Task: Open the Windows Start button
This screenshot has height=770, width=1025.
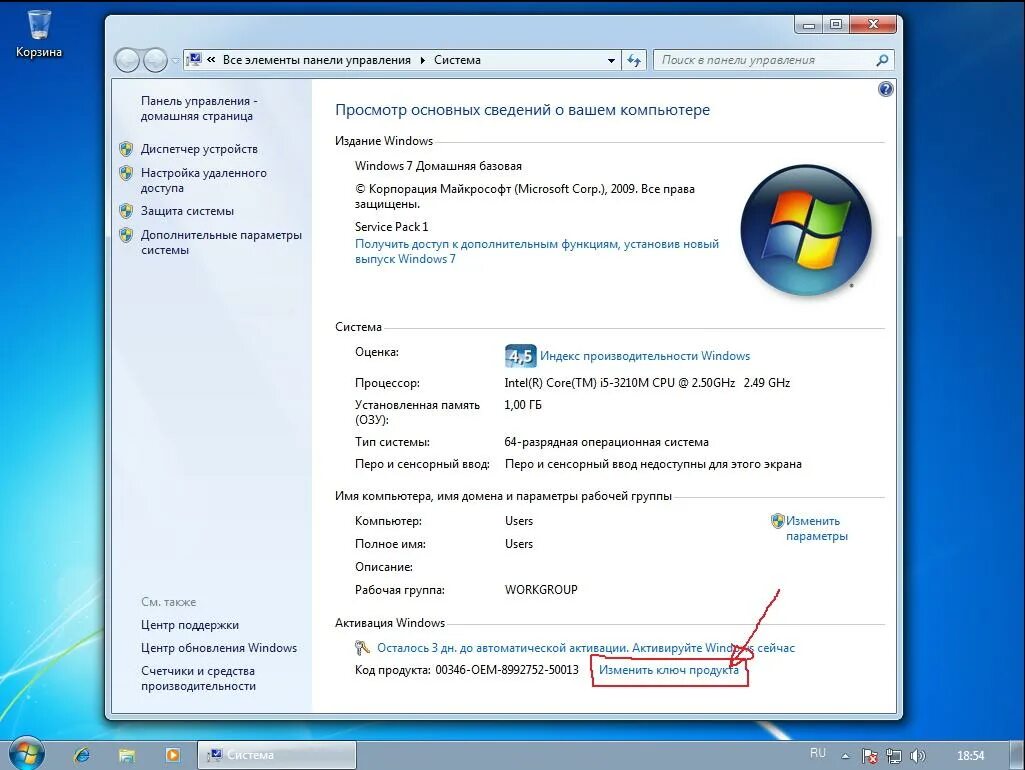Action: [25, 754]
